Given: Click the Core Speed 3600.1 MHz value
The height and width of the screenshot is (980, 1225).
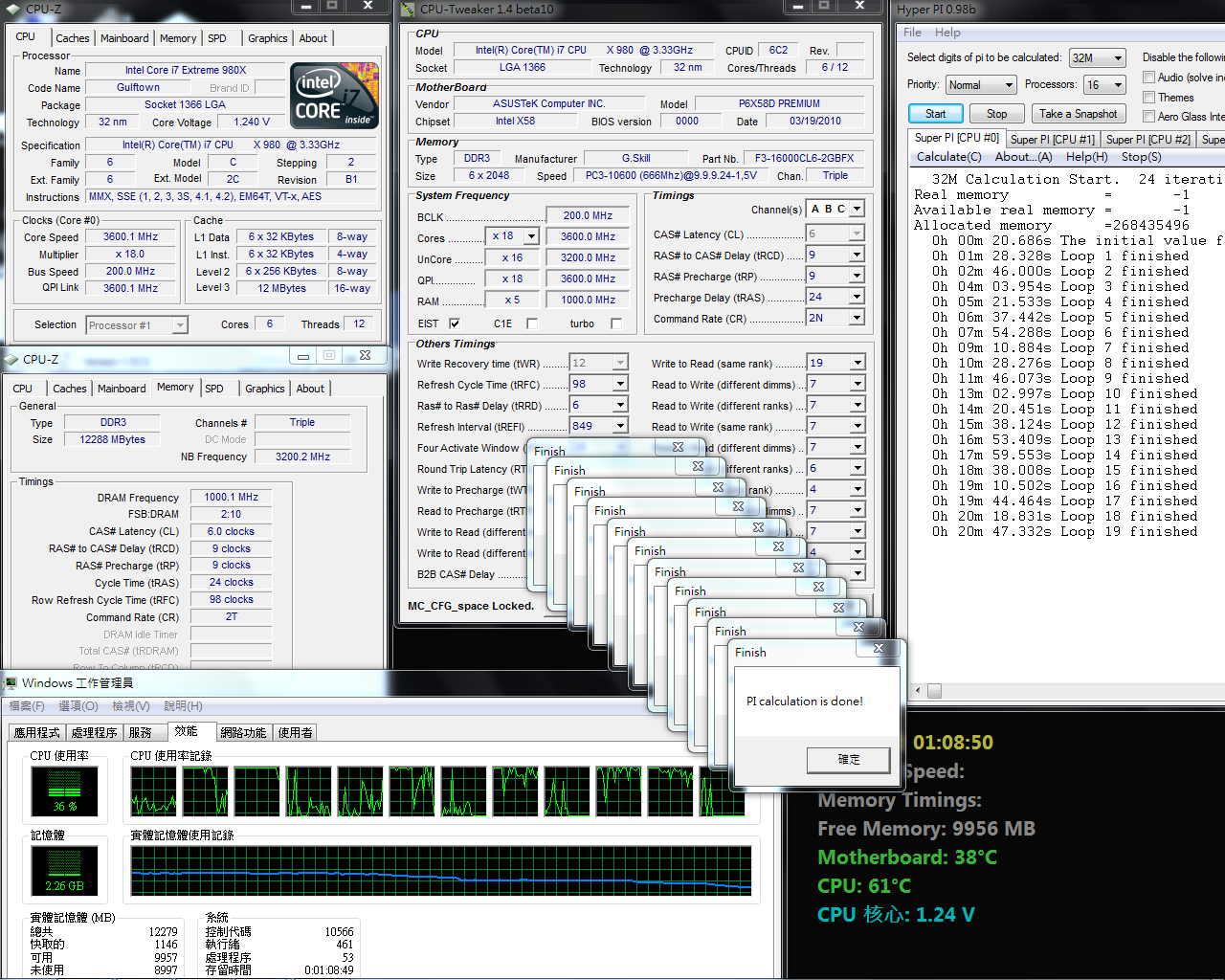Looking at the screenshot, I should click(130, 237).
